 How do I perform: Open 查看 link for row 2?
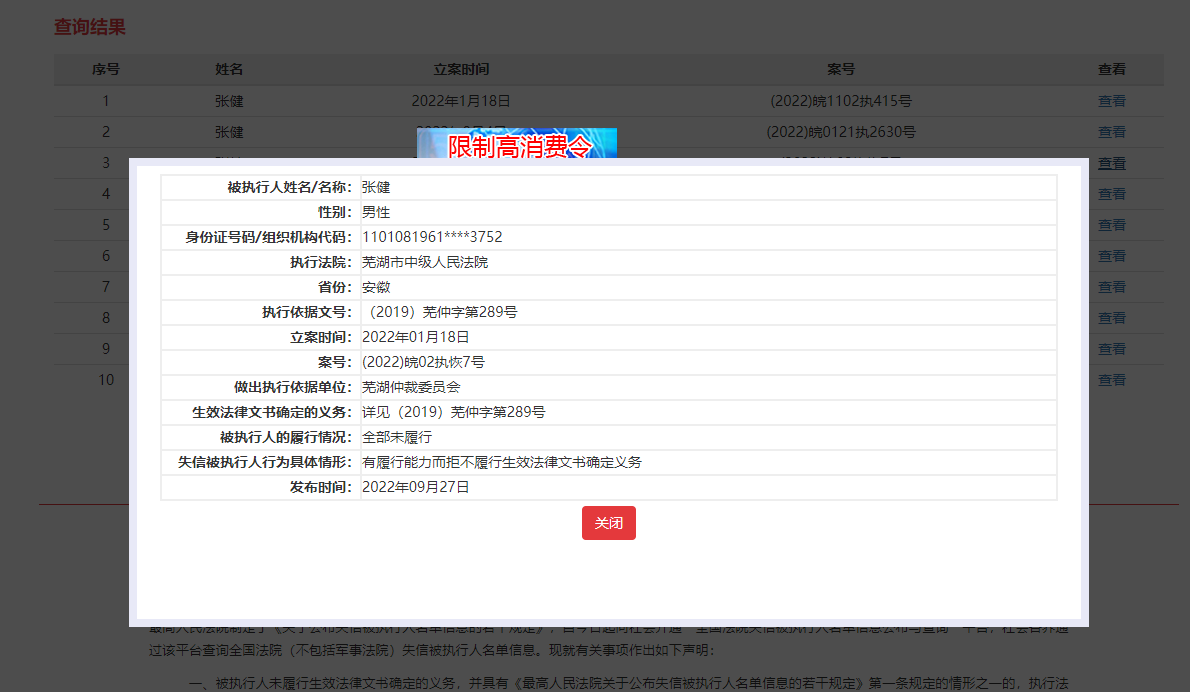click(1112, 132)
